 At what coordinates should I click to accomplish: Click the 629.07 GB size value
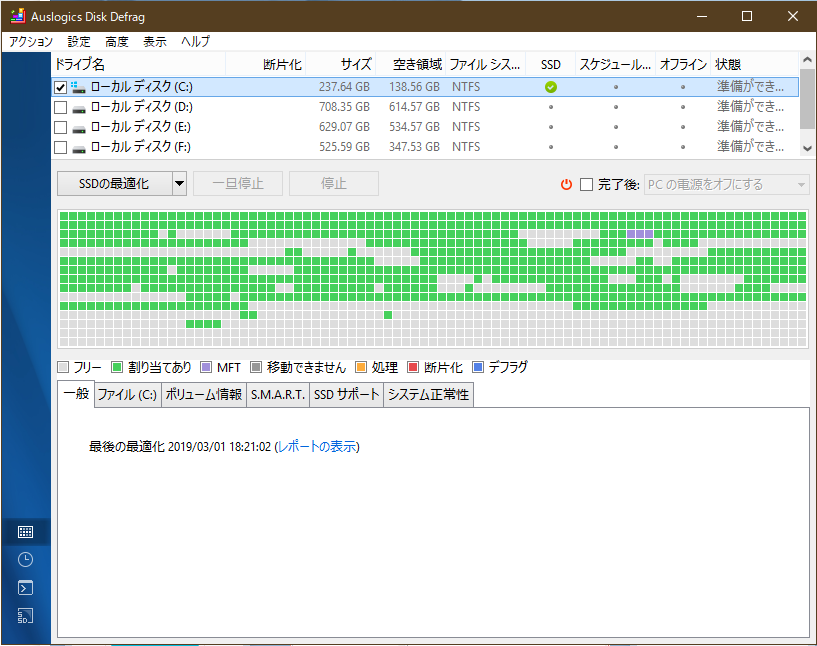coord(344,127)
